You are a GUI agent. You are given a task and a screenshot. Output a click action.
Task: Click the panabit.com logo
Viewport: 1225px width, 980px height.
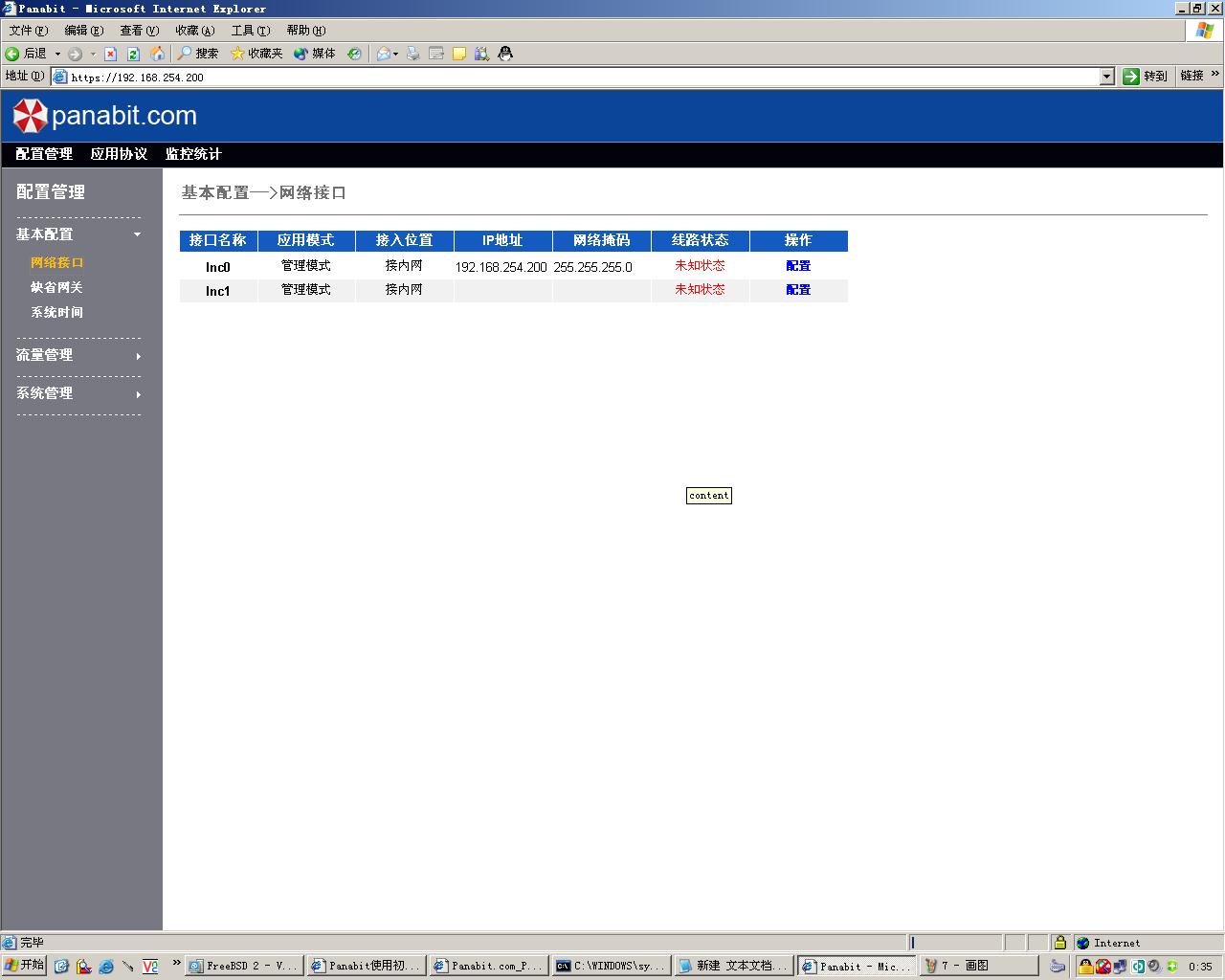[104, 116]
